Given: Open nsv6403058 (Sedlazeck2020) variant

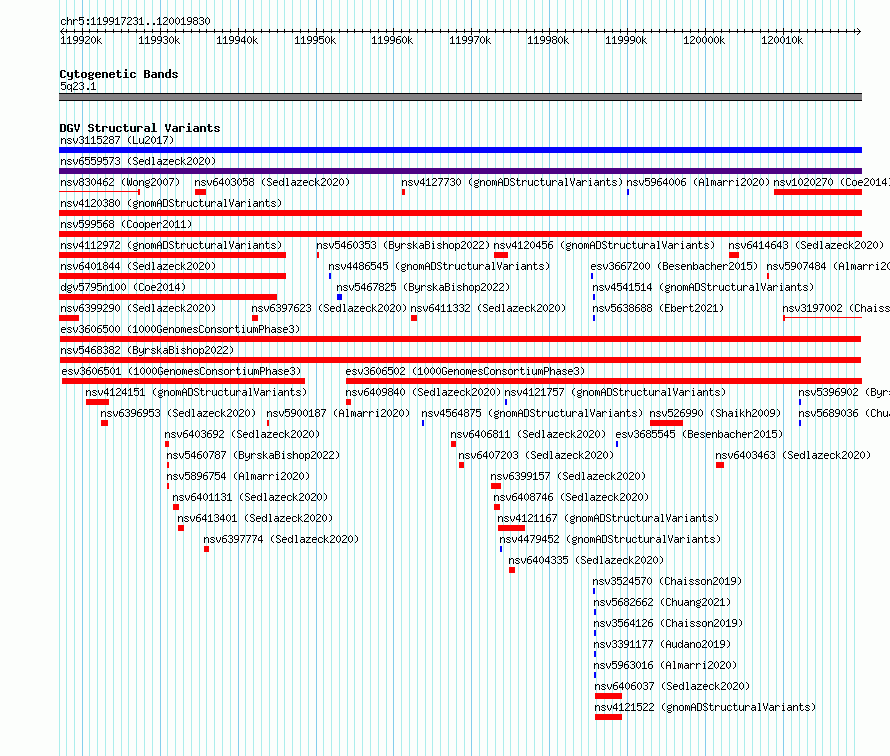Looking at the screenshot, I should coord(272,182).
